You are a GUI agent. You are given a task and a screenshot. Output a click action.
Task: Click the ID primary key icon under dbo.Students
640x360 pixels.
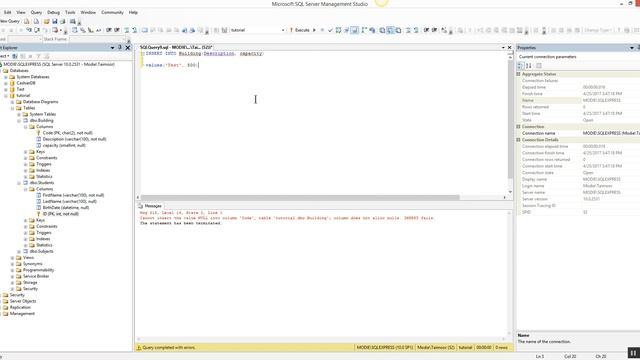(x=39, y=214)
